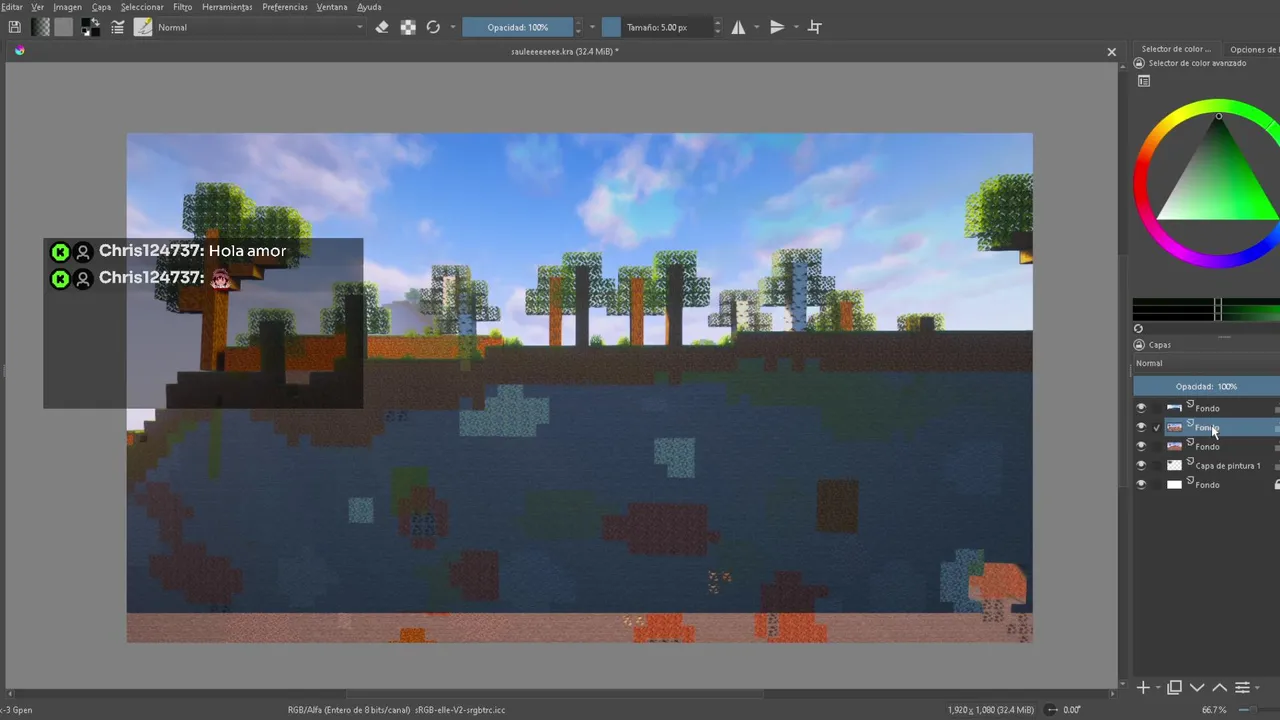Click the lock docker icon beside Selector de color avanzado

pos(1139,63)
